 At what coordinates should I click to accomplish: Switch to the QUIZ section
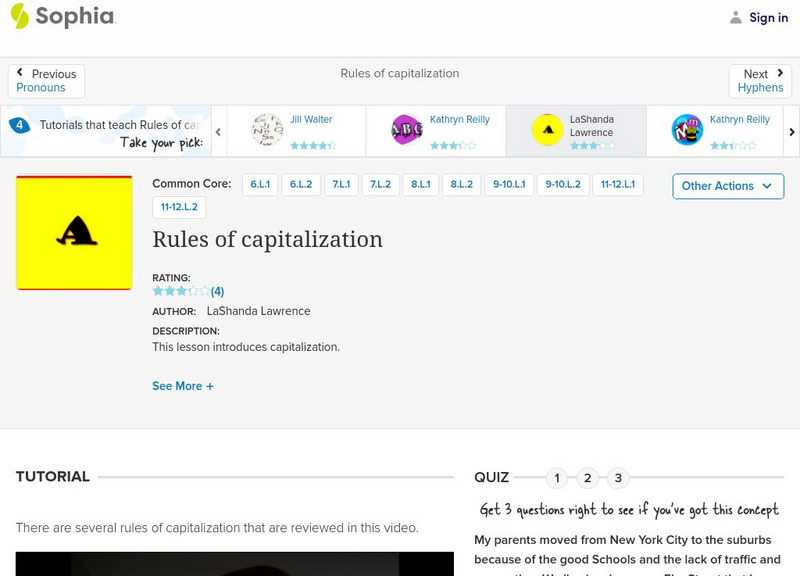coord(493,477)
